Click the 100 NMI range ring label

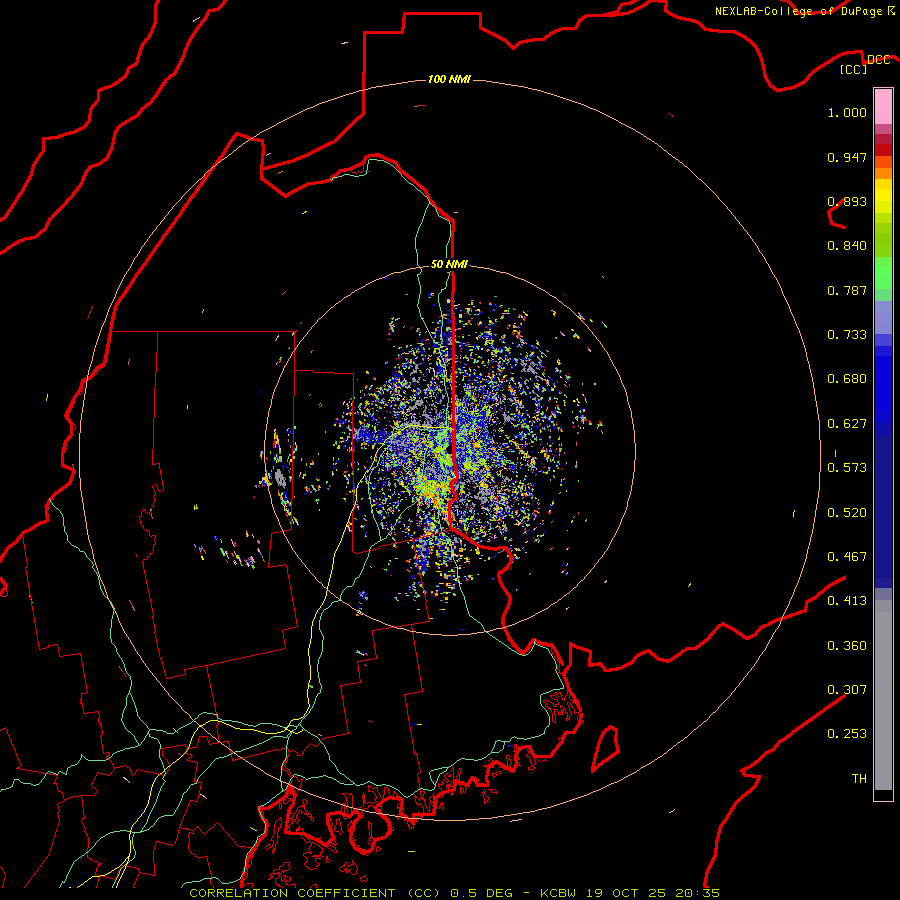[x=449, y=79]
